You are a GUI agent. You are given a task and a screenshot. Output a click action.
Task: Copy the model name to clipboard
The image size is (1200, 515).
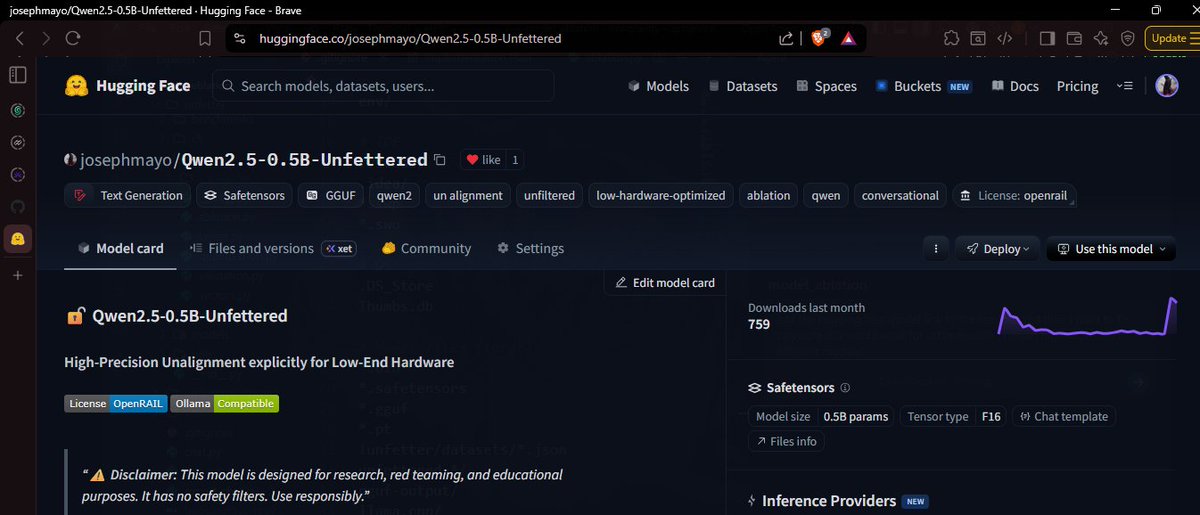tap(439, 160)
